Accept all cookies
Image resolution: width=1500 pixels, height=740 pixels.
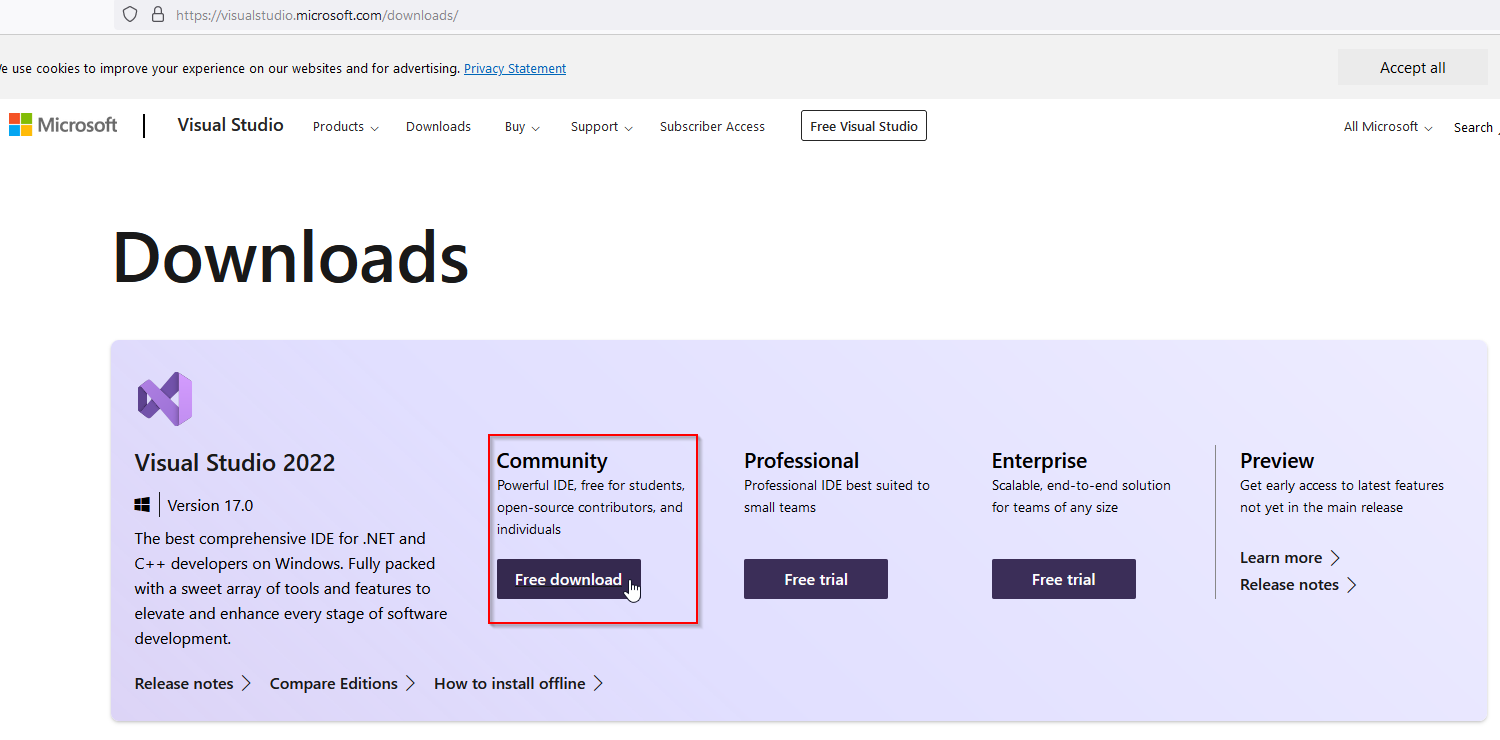pos(1412,67)
